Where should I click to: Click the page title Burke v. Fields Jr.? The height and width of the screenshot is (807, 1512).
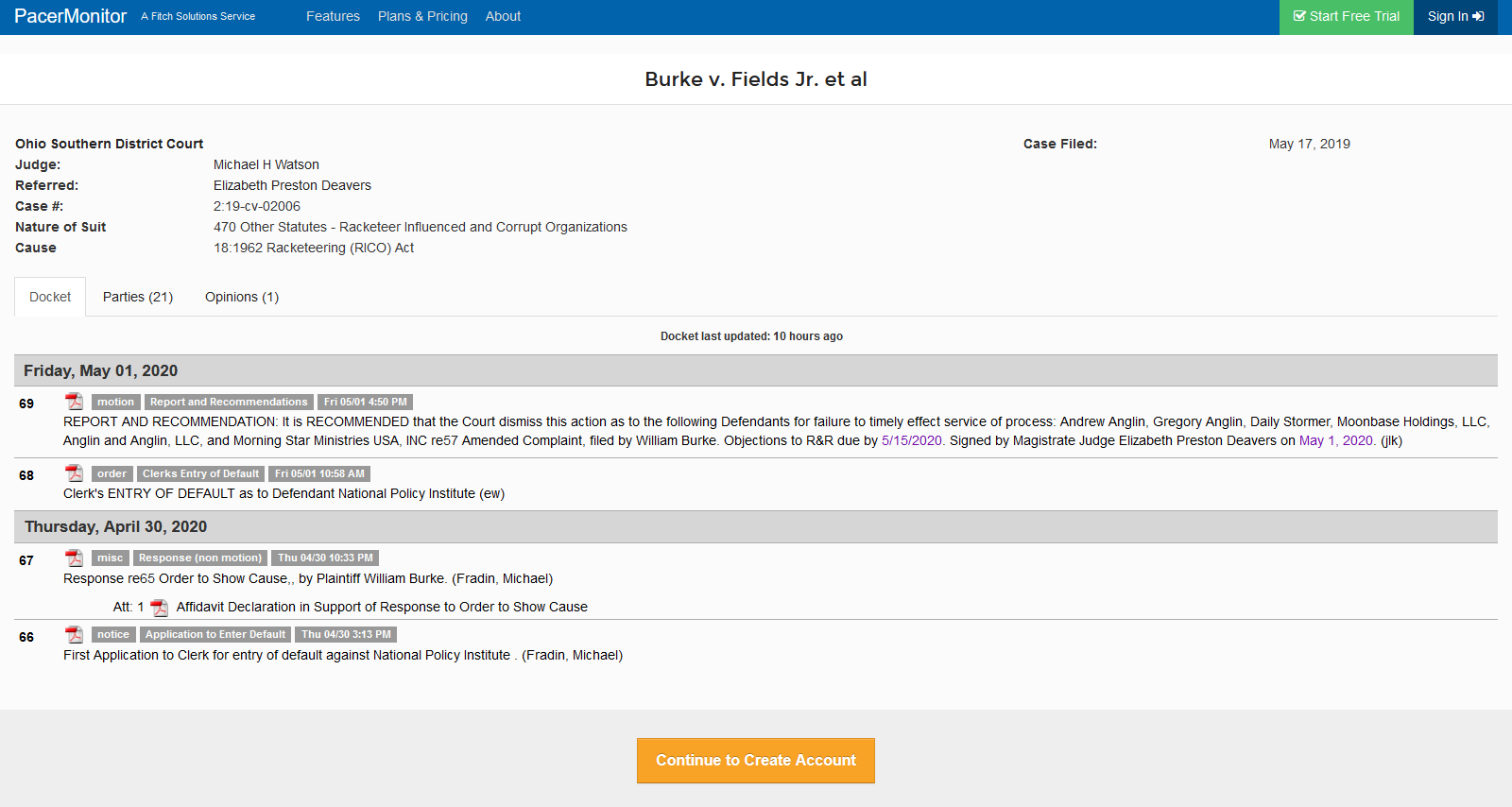(x=756, y=79)
